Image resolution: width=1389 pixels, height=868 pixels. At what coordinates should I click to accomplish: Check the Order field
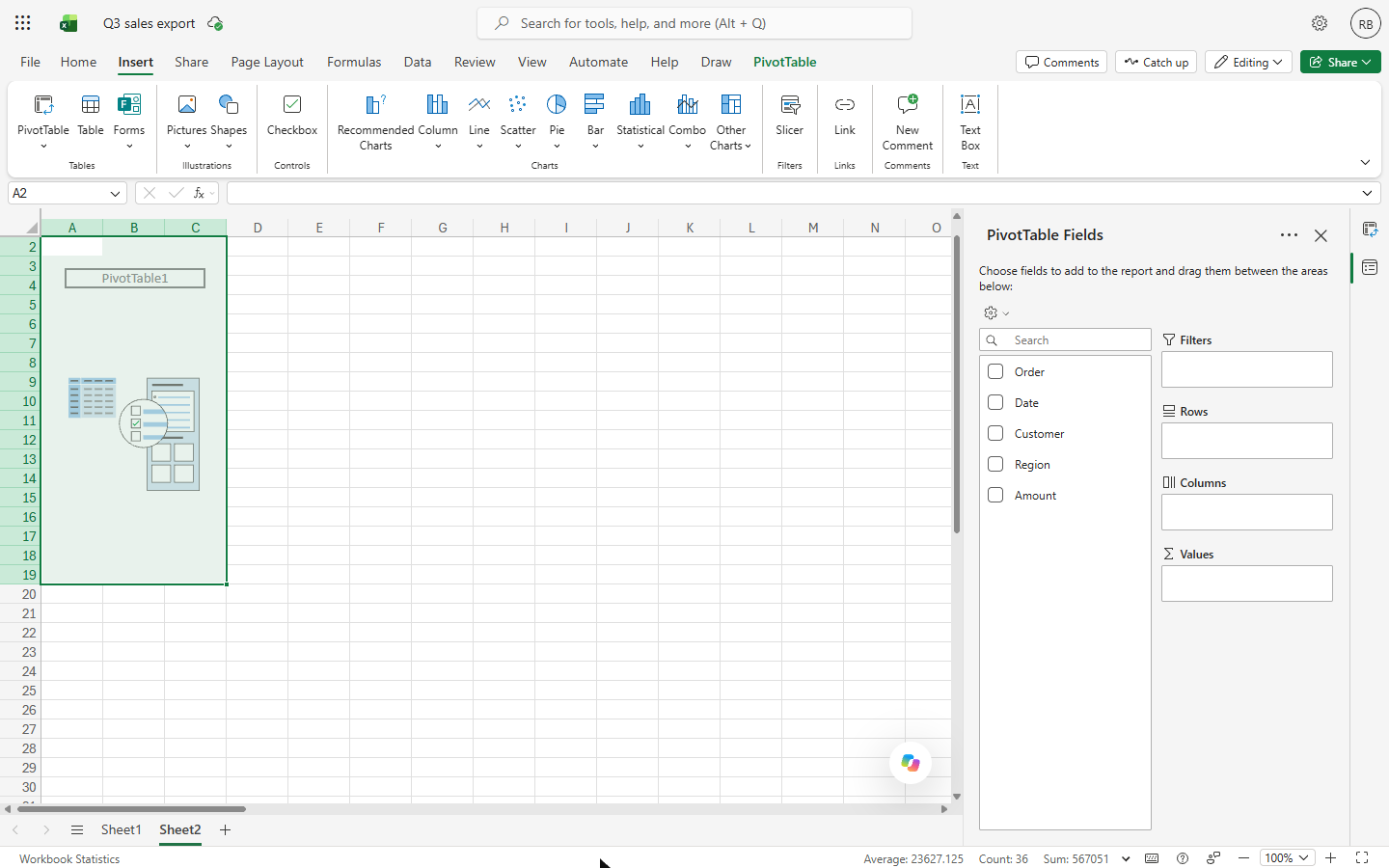995,372
